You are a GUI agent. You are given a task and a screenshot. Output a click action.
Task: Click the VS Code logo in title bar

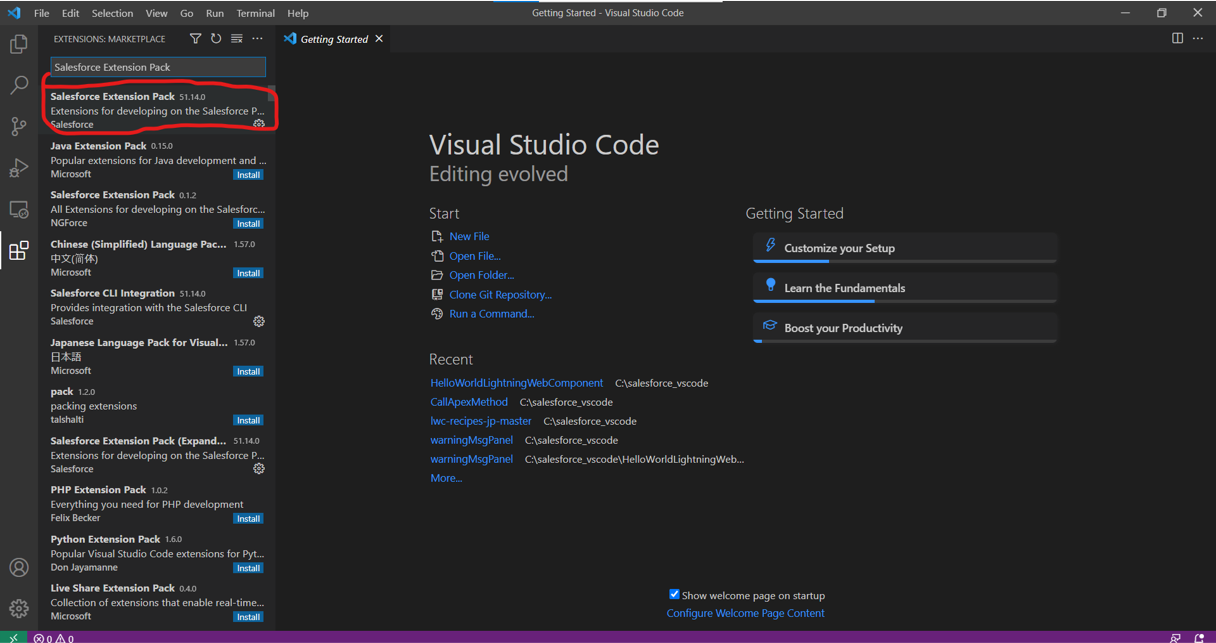pos(14,13)
